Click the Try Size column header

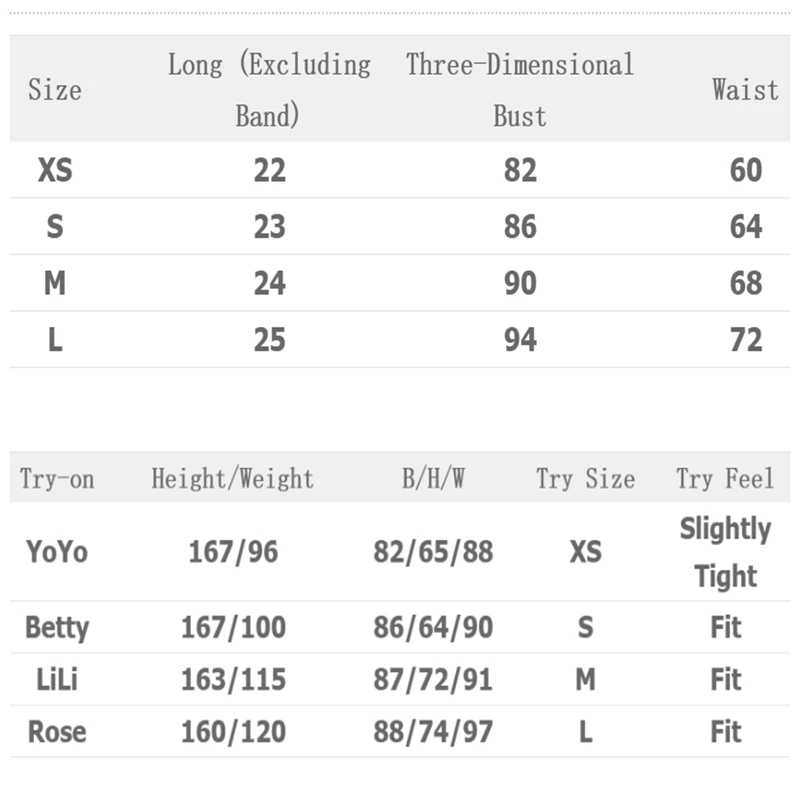pos(585,479)
